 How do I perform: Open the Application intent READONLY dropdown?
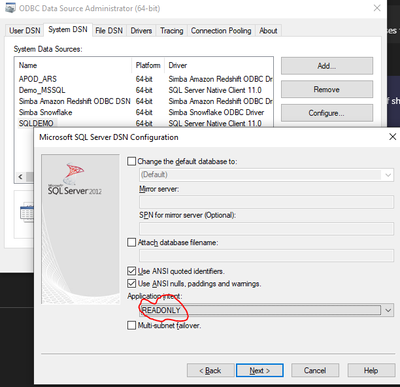266,310
